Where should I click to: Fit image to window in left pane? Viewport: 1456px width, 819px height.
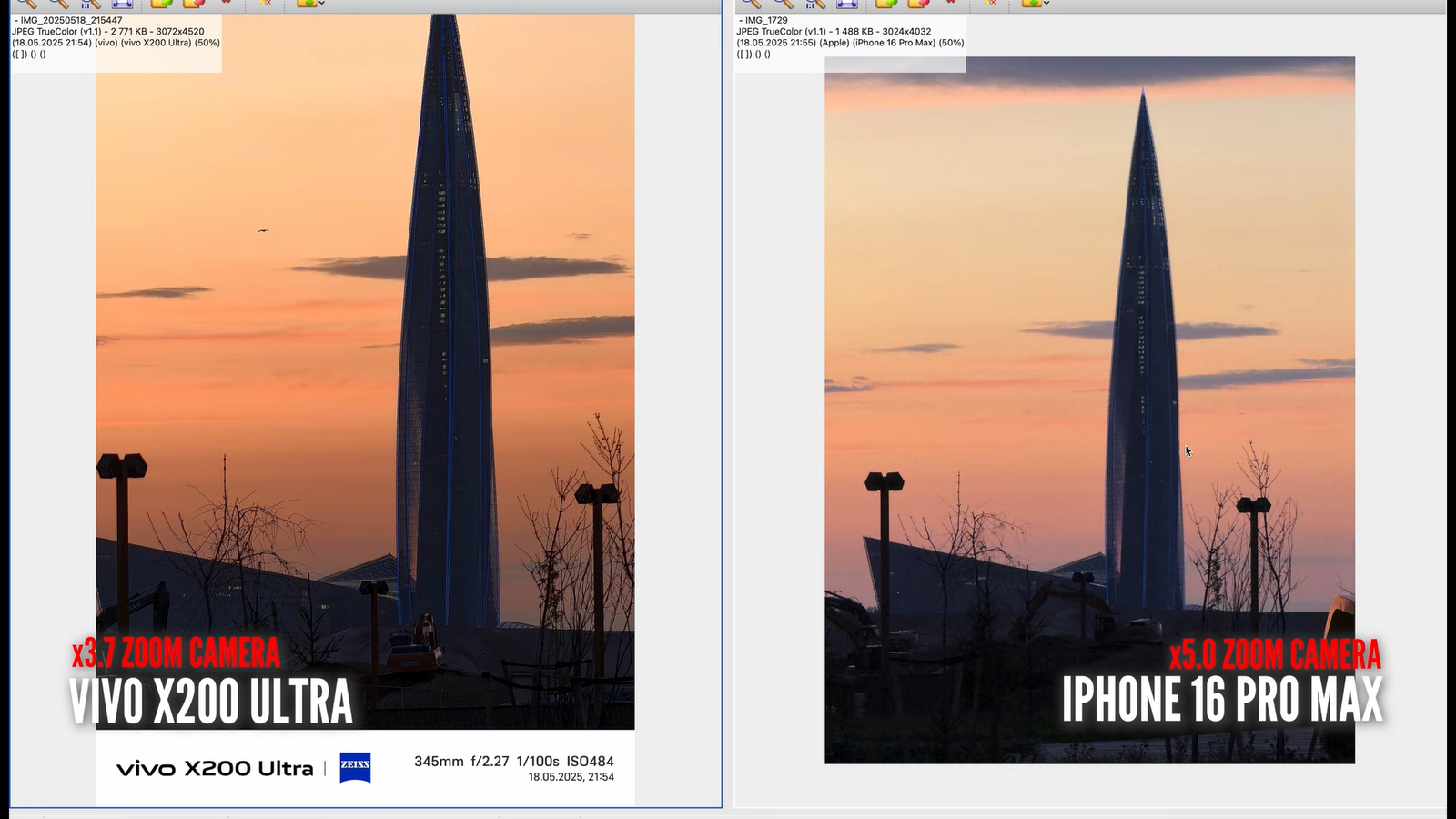(x=122, y=4)
